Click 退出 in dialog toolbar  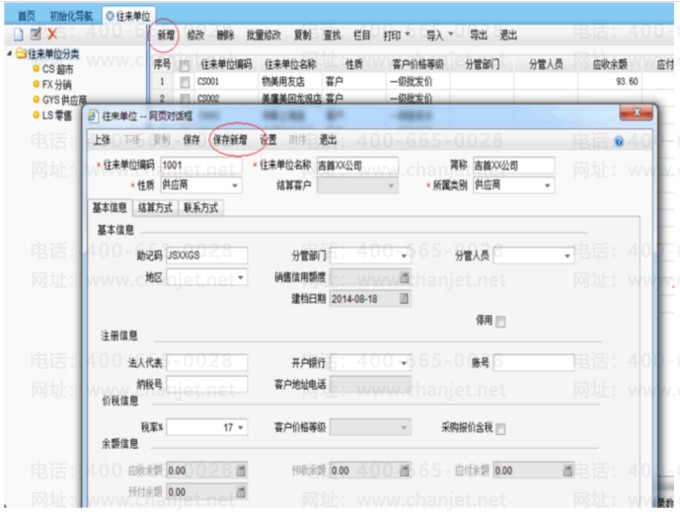[328, 140]
